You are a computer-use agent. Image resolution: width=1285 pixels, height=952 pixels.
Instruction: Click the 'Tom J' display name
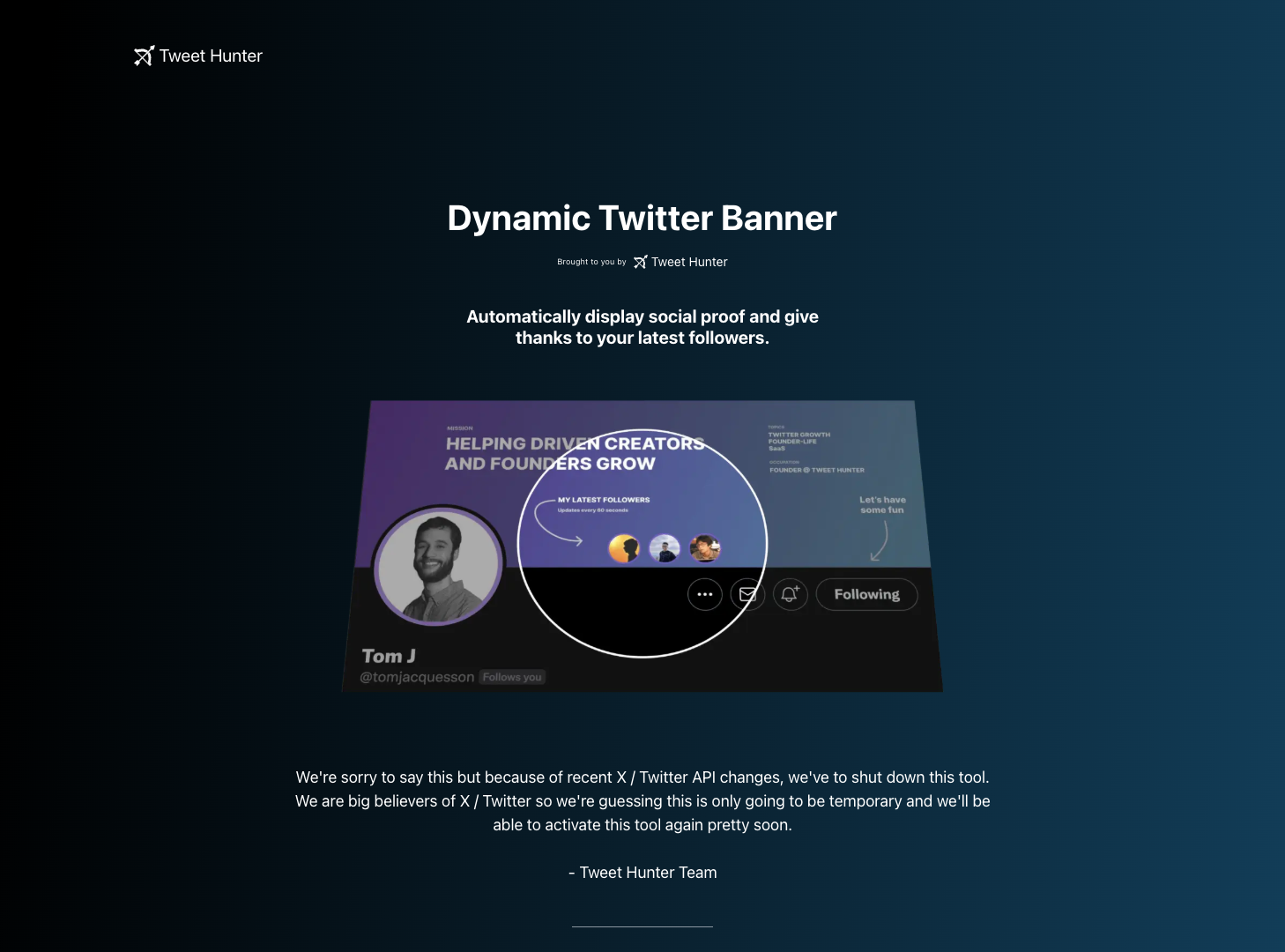pos(388,655)
